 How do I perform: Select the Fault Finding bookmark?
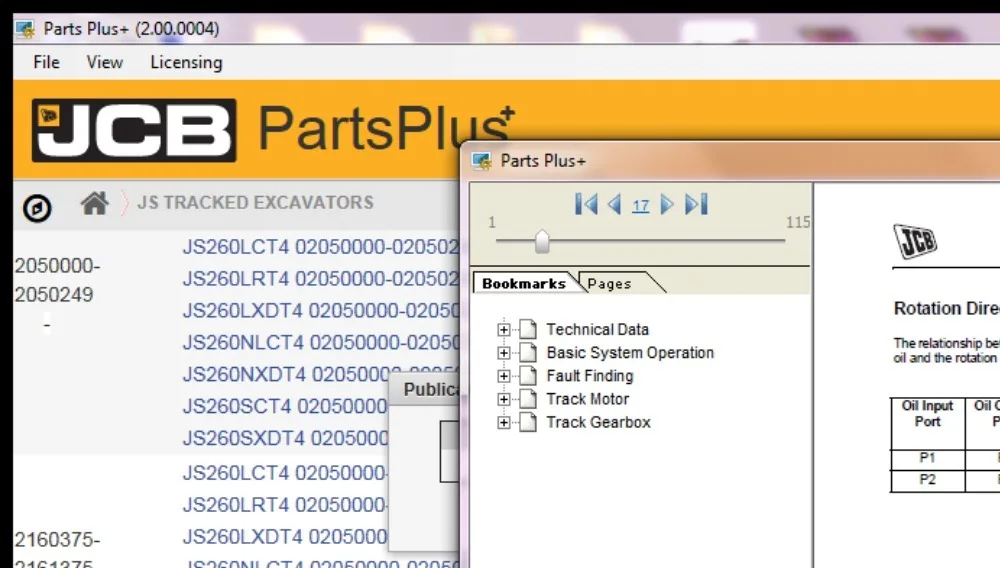click(x=590, y=376)
